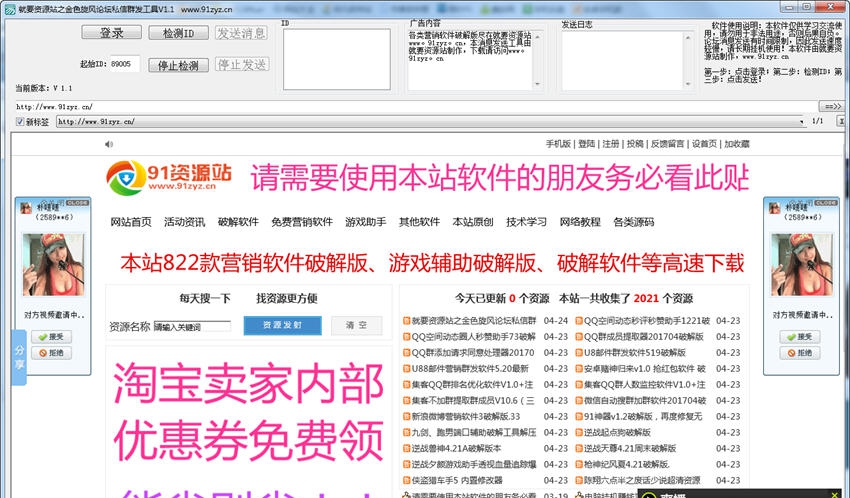Click 接受 in the left video-invite popup

pyautogui.click(x=51, y=337)
